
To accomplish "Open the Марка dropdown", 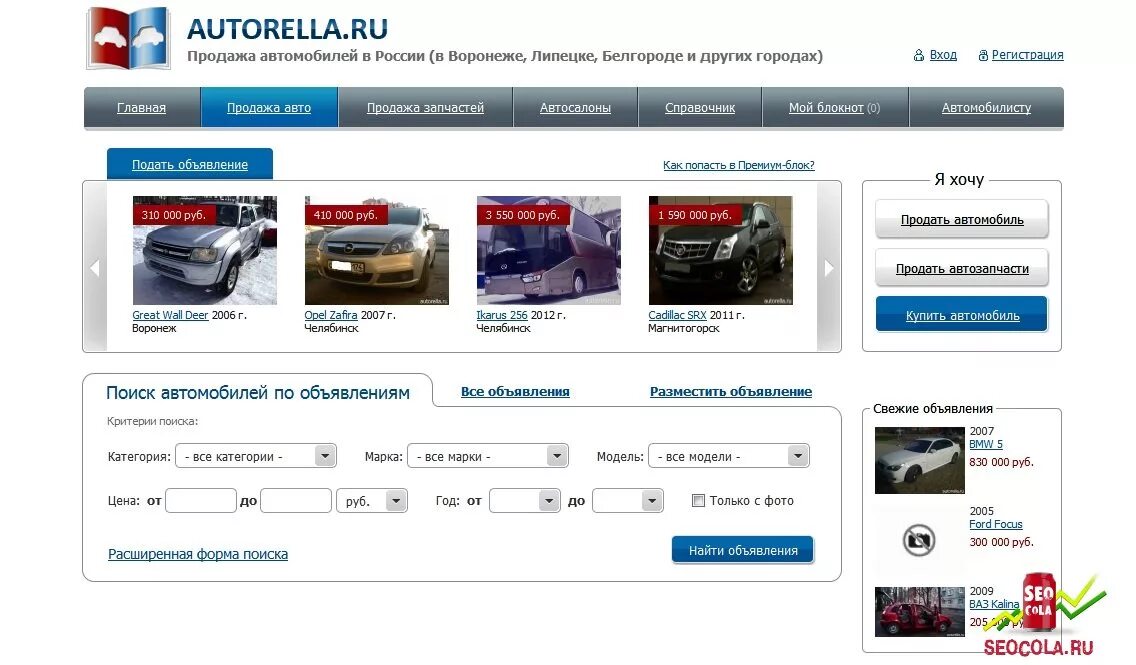I will [488, 456].
